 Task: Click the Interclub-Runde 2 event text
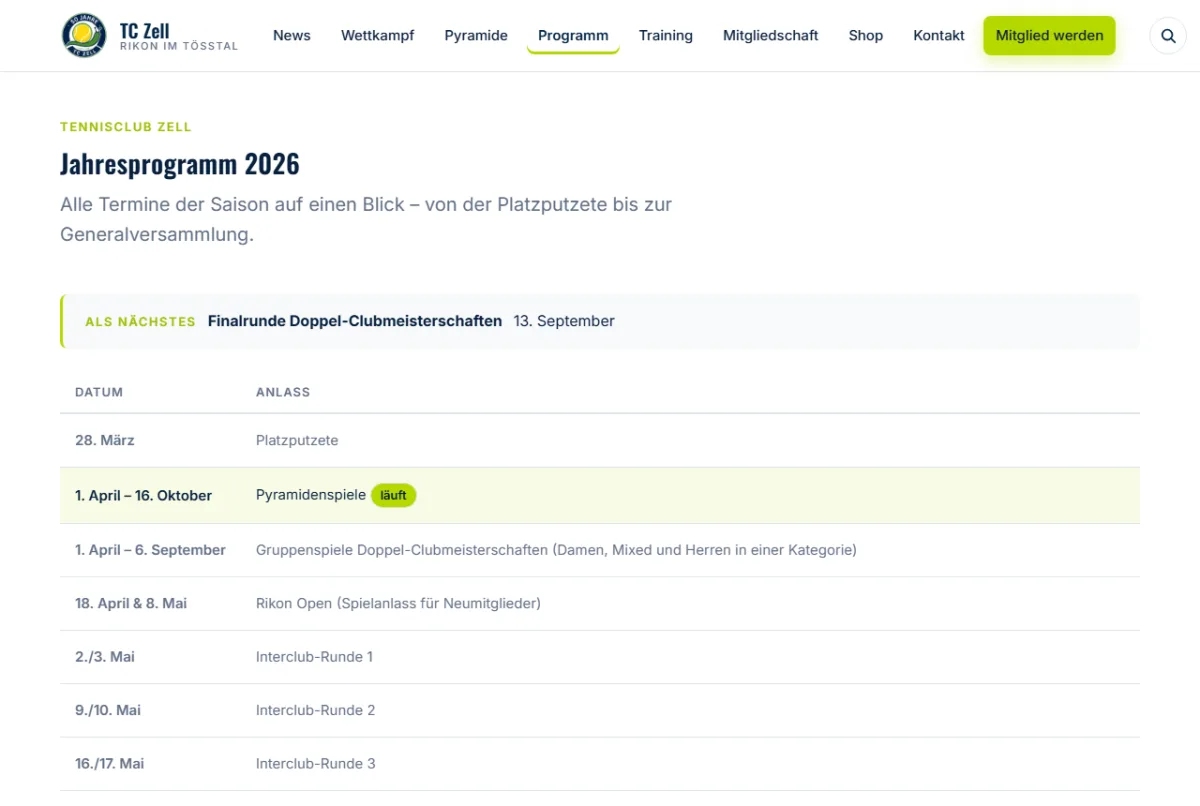(x=316, y=710)
